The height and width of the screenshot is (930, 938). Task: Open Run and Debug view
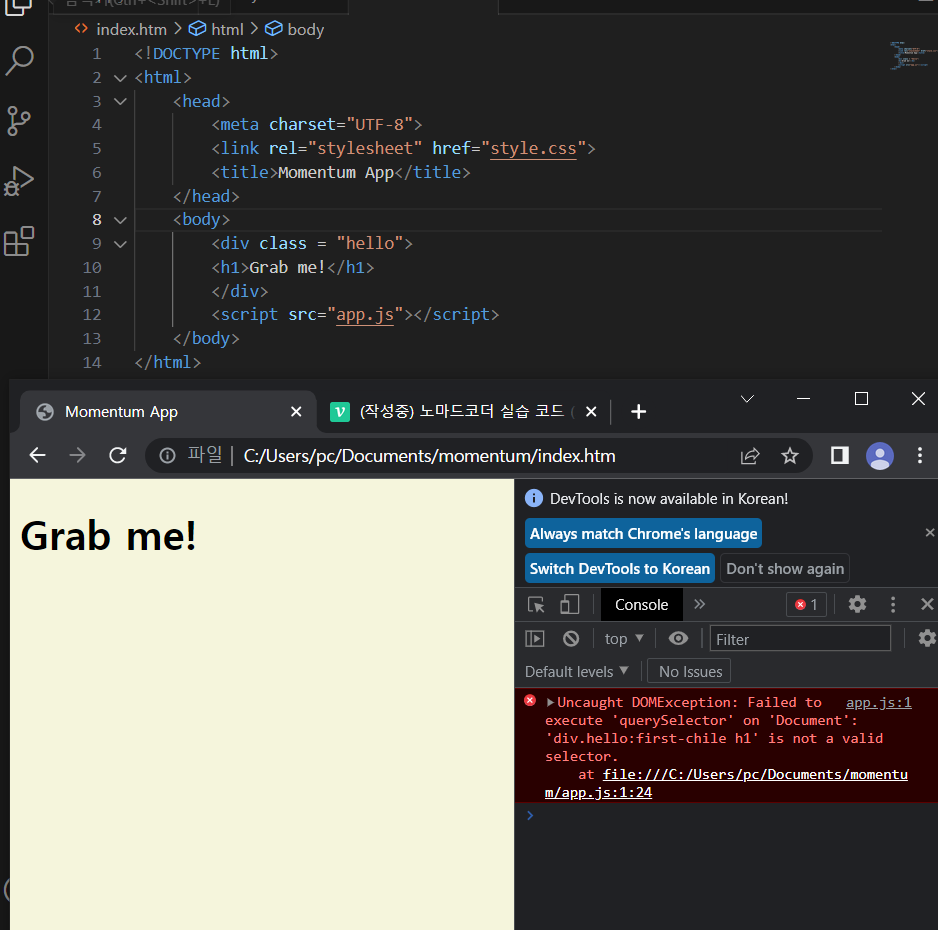[x=19, y=181]
